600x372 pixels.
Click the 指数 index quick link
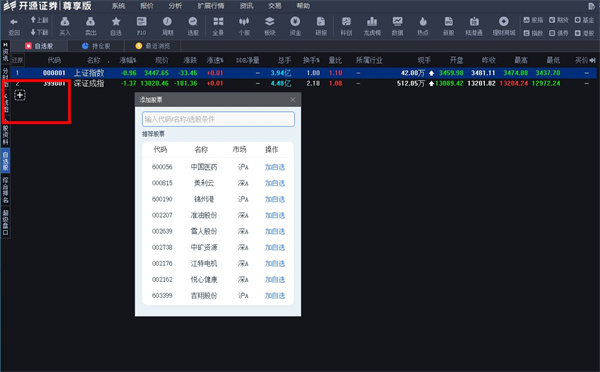click(x=533, y=33)
